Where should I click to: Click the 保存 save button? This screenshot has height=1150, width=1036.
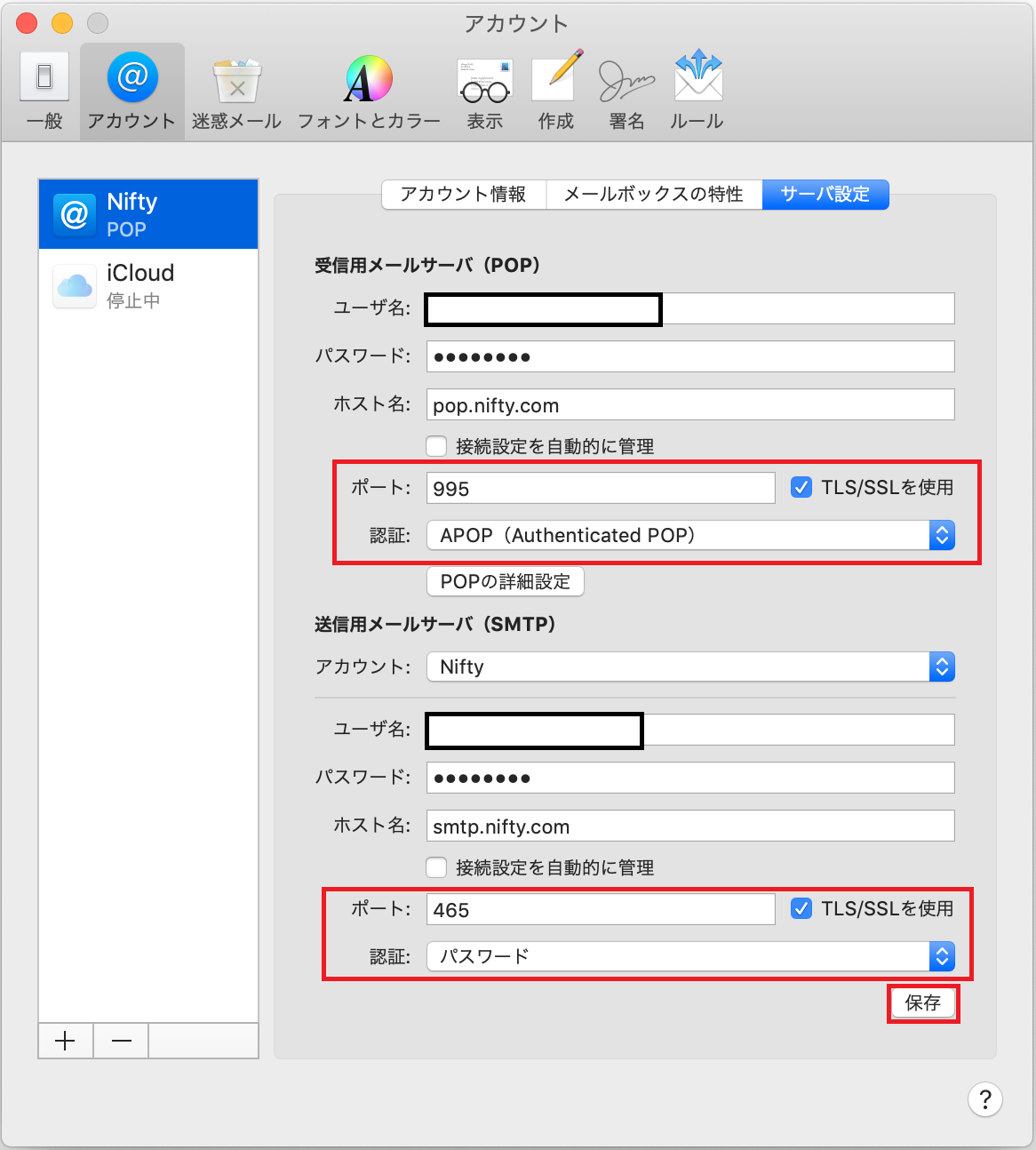[922, 1003]
